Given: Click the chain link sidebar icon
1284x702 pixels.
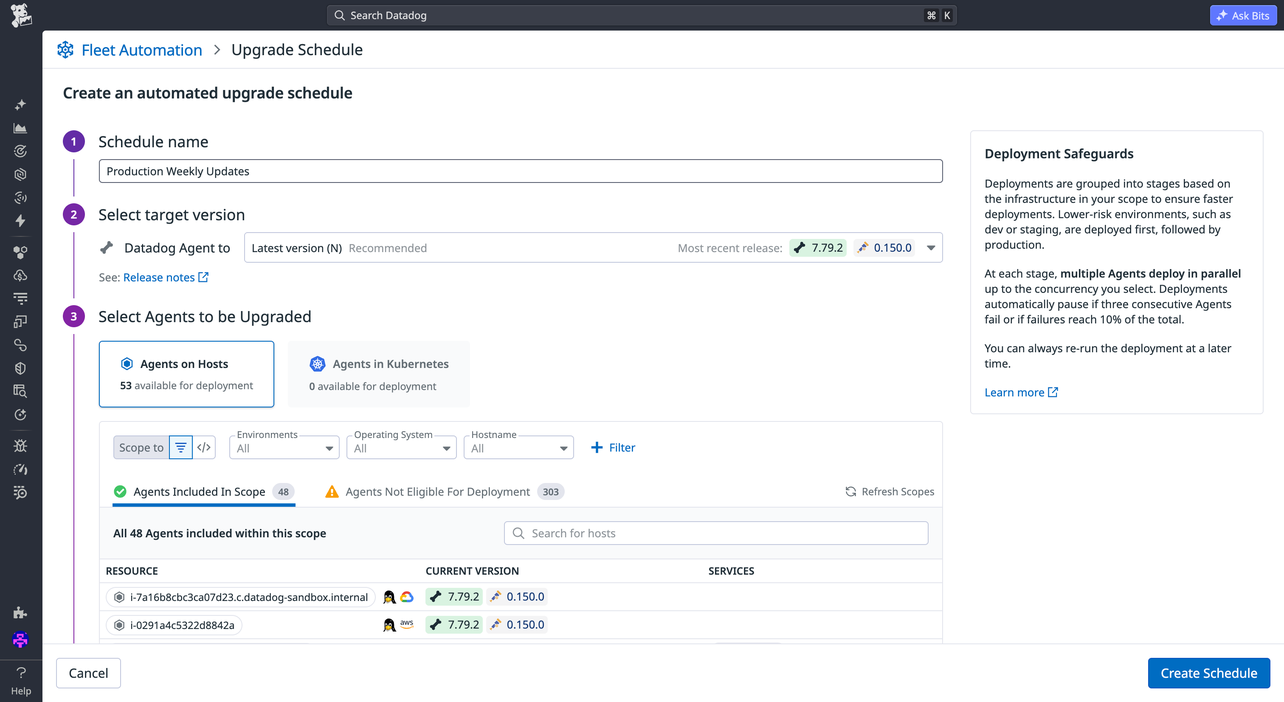Looking at the screenshot, I should pyautogui.click(x=20, y=345).
